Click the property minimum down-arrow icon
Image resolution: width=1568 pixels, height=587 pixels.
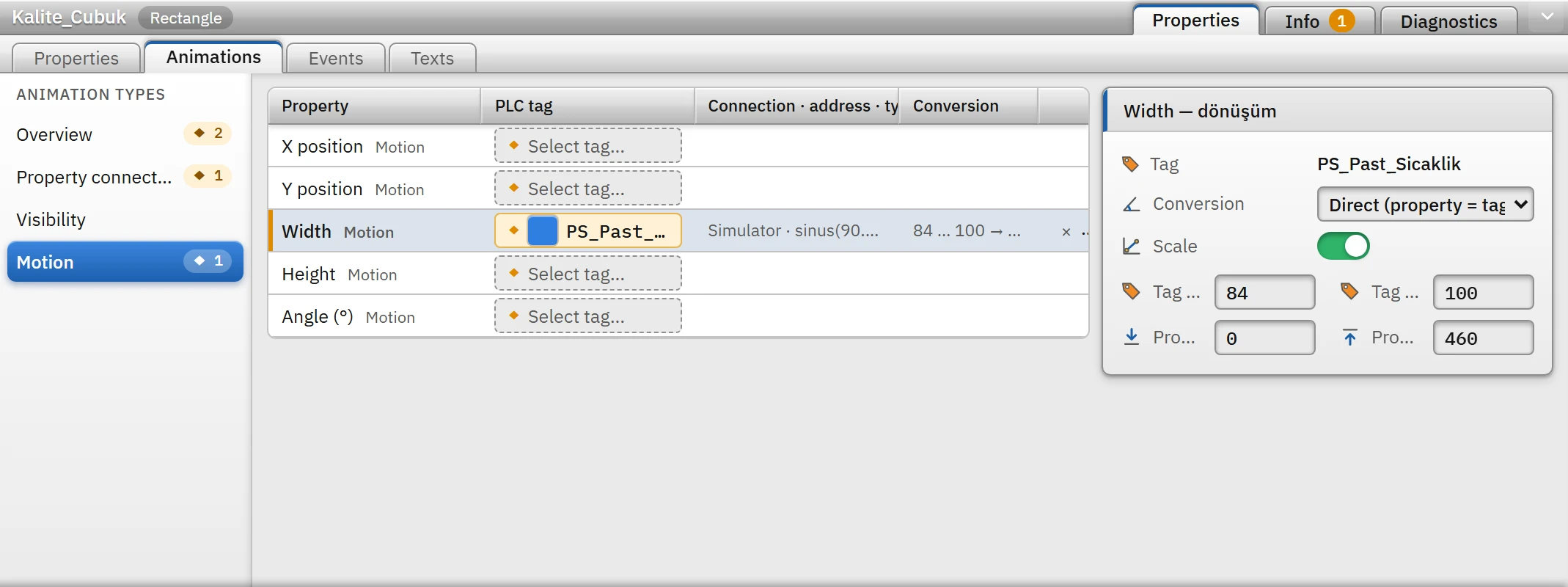1132,337
